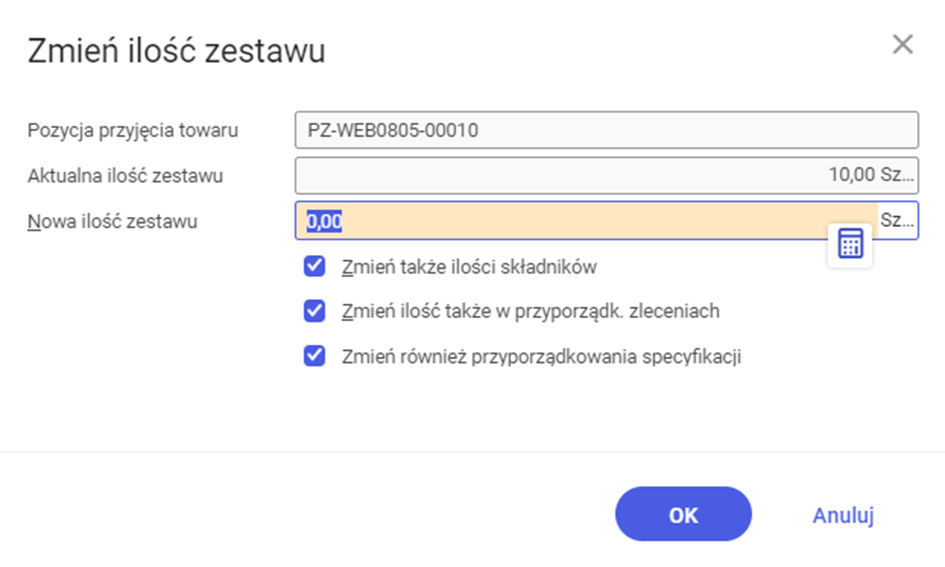The height and width of the screenshot is (567, 945).
Task: Click the Aktualna ilość zestawu field
Action: pyautogui.click(x=606, y=175)
